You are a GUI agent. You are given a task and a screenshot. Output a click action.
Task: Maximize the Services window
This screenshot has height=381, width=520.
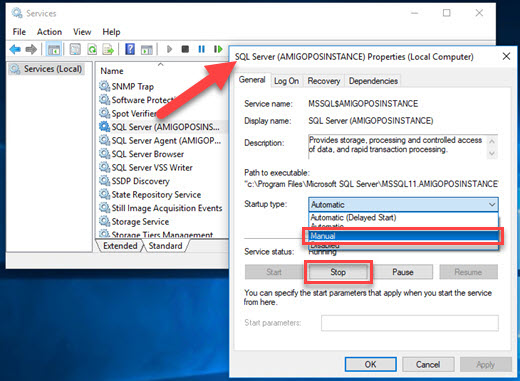click(447, 13)
